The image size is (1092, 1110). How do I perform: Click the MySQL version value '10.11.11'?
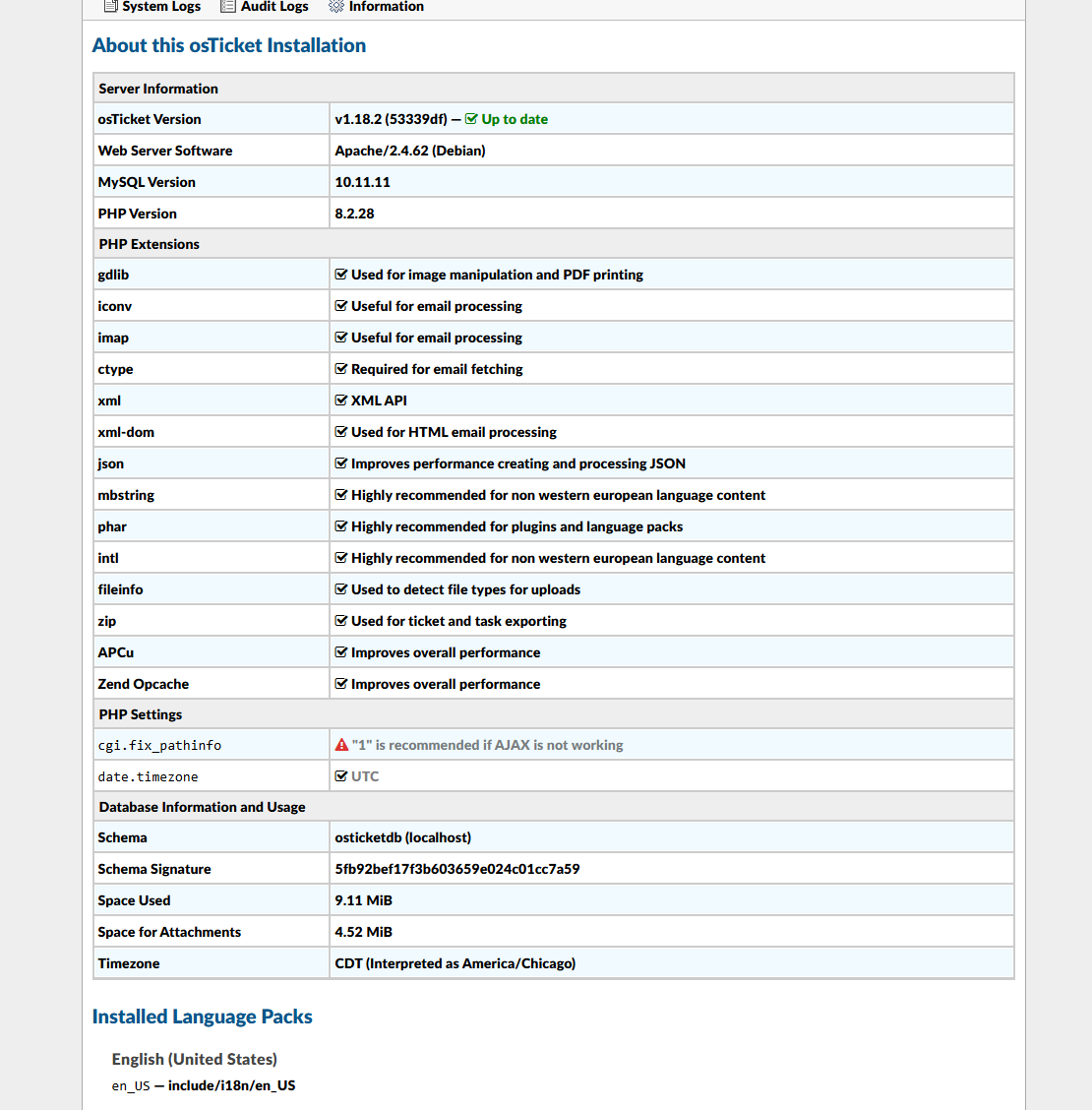coord(362,182)
